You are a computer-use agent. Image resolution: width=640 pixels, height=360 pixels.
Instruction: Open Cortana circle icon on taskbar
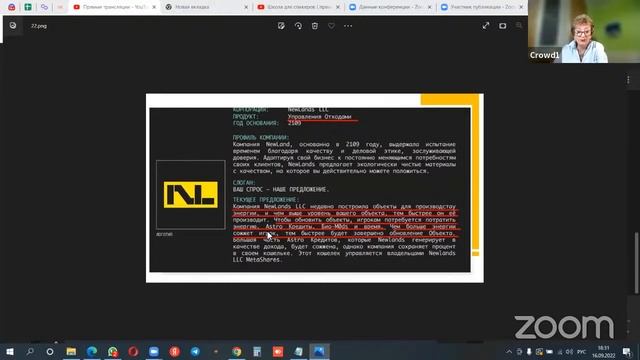(50, 351)
